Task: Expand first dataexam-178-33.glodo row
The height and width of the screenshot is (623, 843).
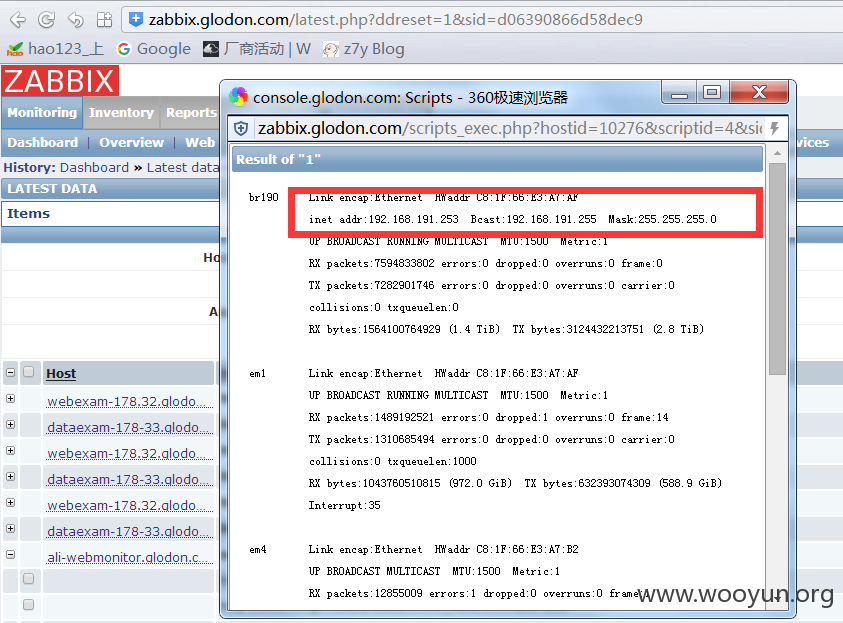Action: (x=10, y=425)
